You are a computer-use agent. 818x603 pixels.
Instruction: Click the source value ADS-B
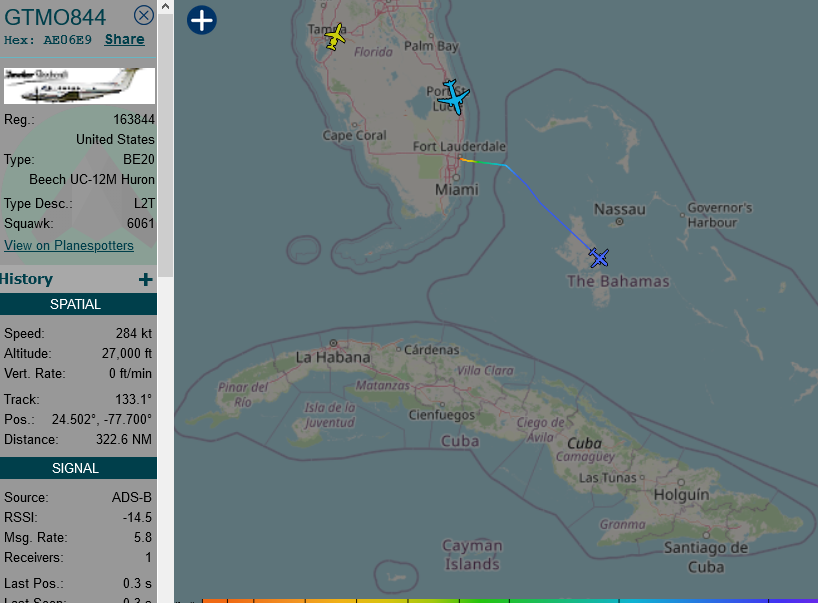(132, 498)
